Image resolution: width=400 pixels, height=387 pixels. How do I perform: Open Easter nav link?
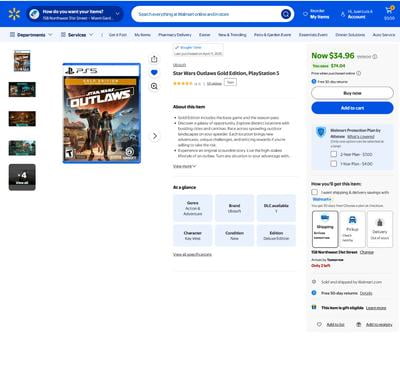click(205, 35)
